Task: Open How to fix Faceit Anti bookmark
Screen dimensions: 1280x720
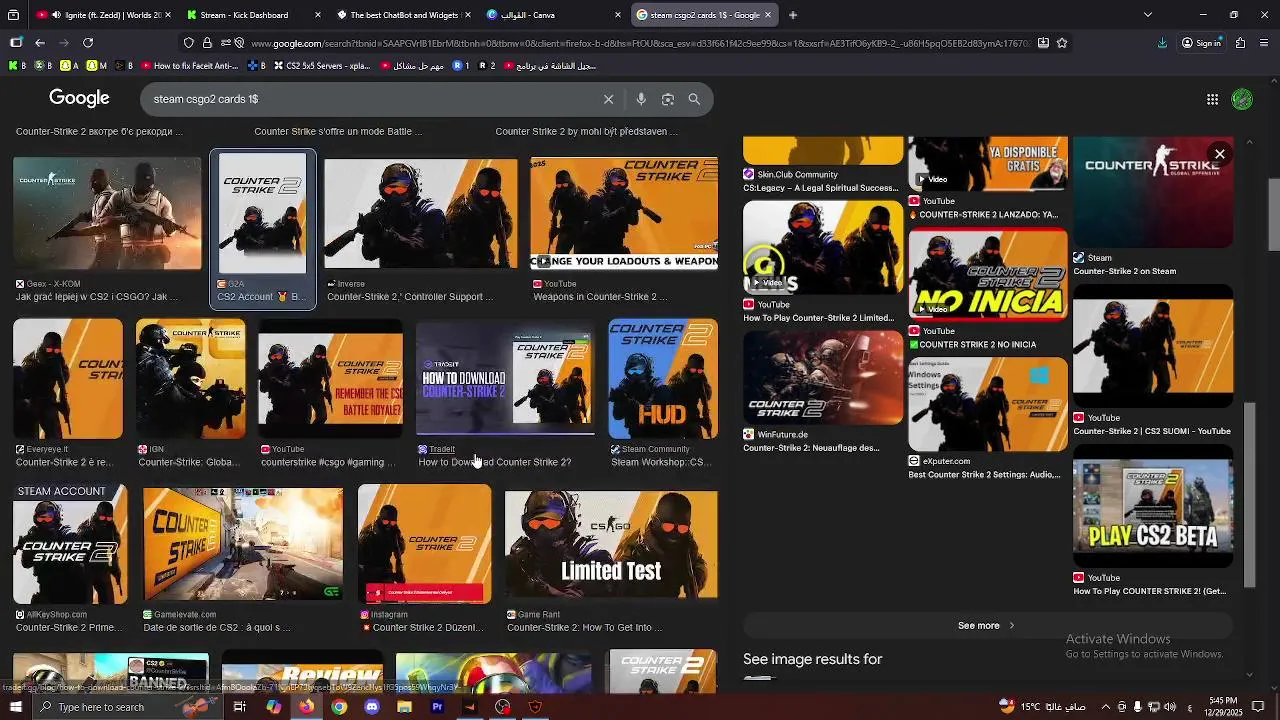Action: (189, 66)
